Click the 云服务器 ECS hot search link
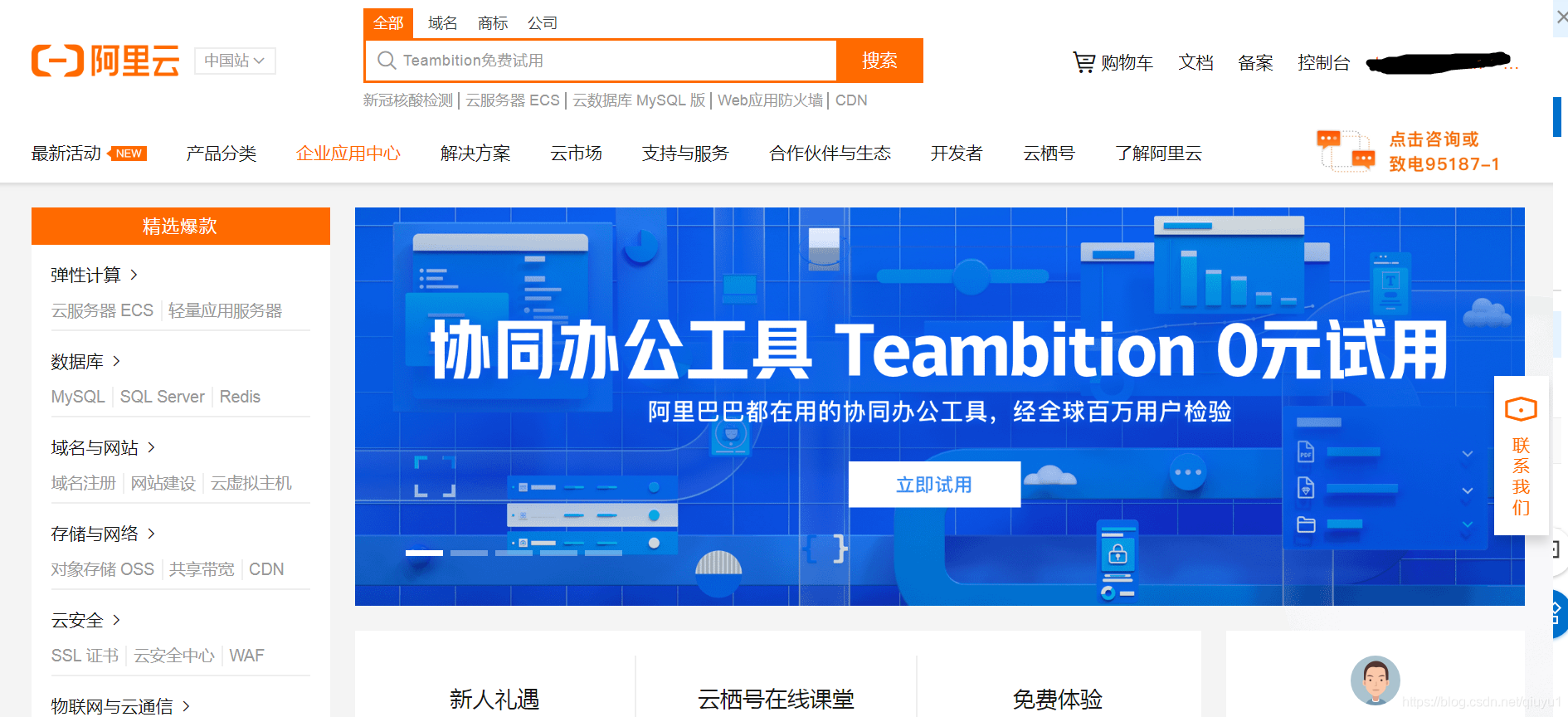Viewport: 1568px width, 717px height. click(x=513, y=100)
